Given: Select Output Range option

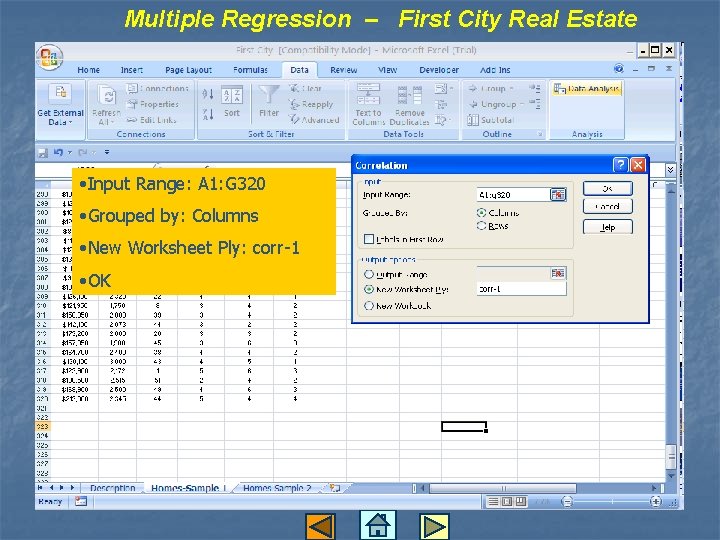Looking at the screenshot, I should [x=369, y=275].
